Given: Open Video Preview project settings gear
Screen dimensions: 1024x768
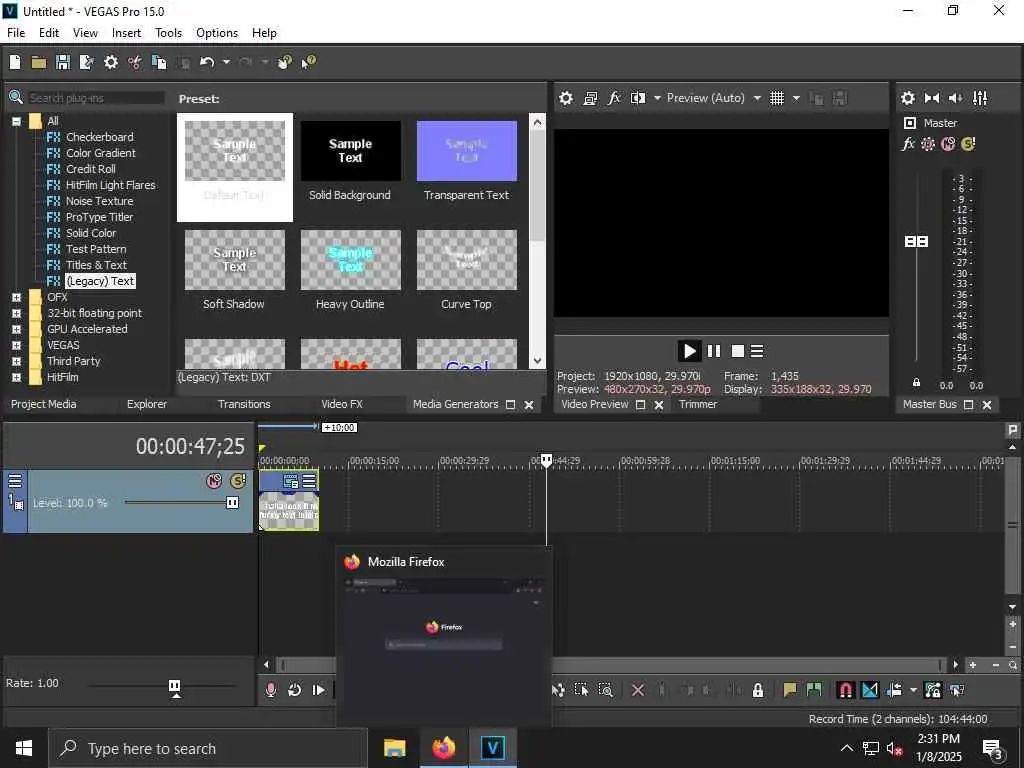Looking at the screenshot, I should tap(566, 98).
